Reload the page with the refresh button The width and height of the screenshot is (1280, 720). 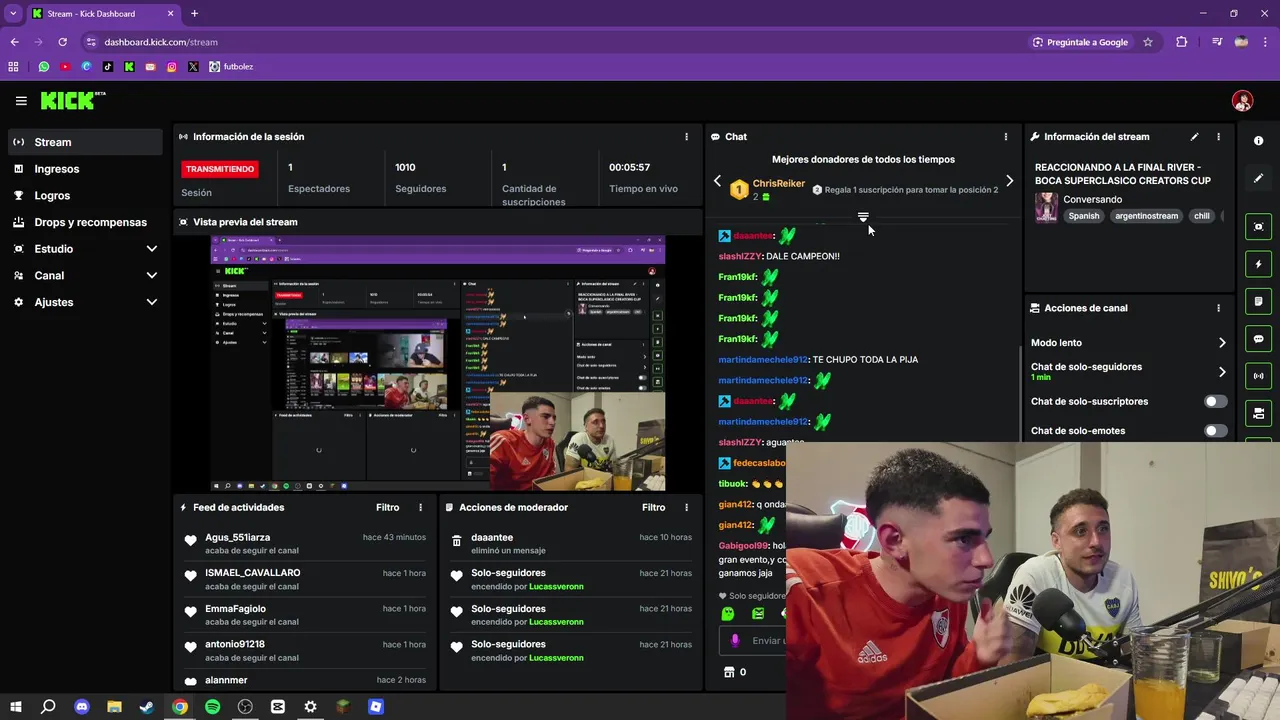(62, 42)
